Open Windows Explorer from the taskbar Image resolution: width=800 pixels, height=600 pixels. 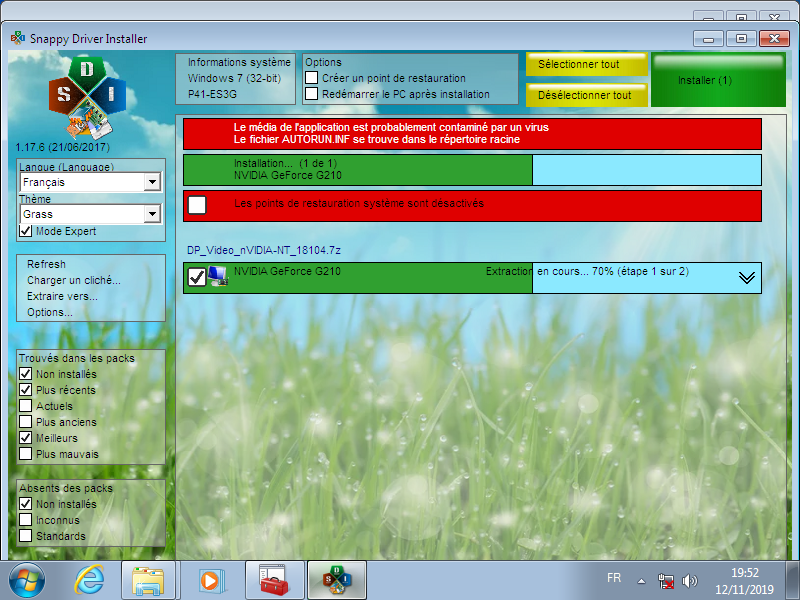pos(148,580)
